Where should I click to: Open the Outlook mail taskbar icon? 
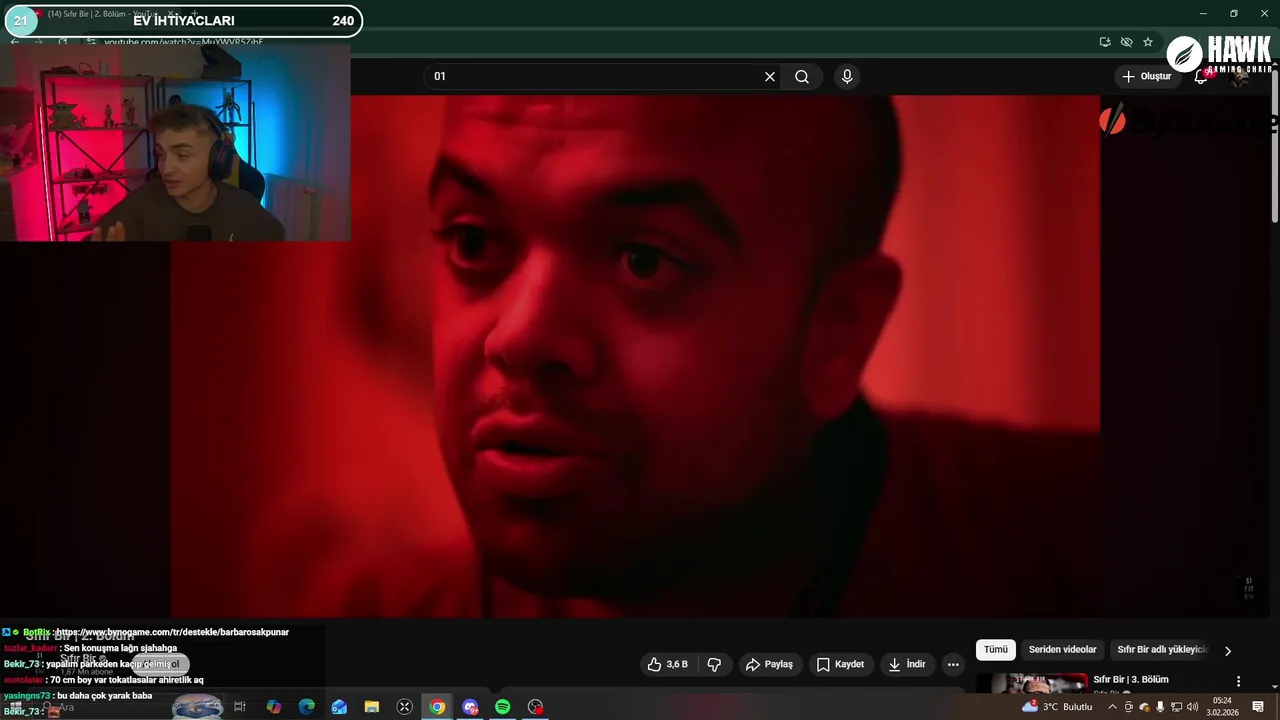339,707
